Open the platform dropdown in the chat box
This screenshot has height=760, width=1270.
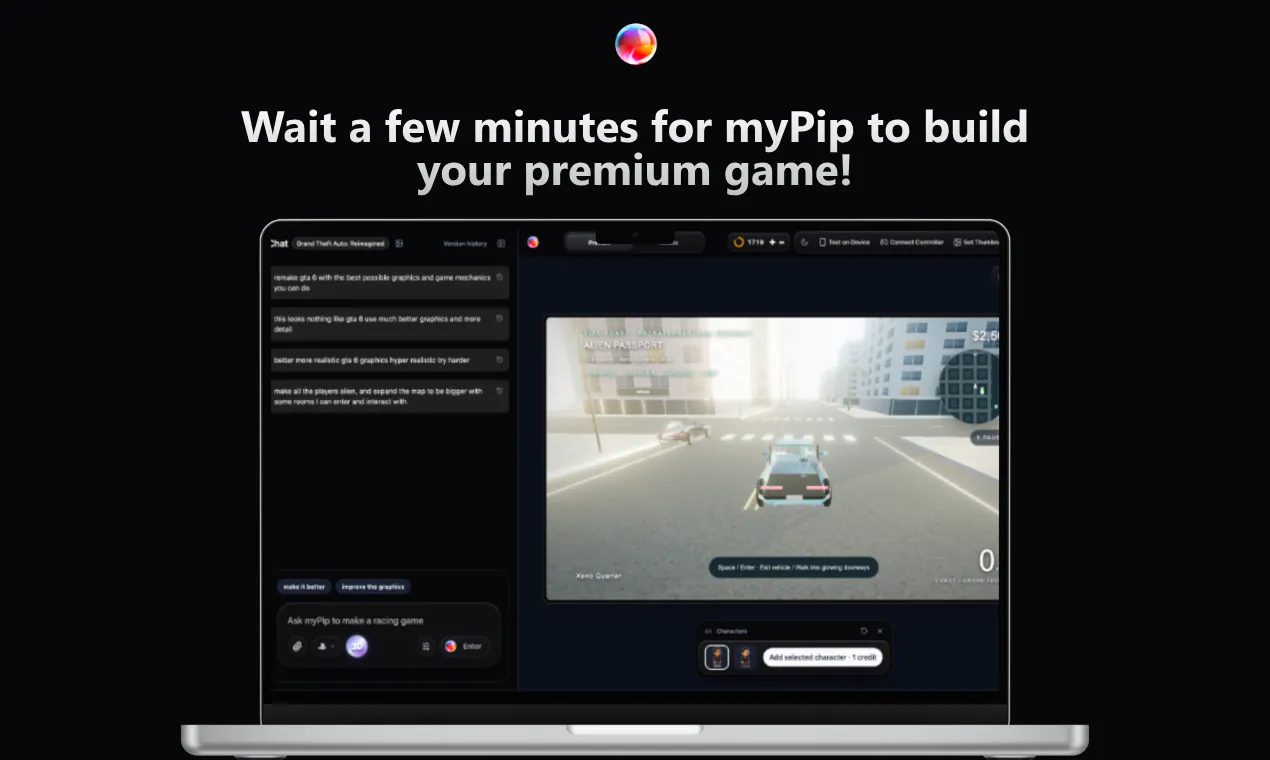(x=325, y=646)
